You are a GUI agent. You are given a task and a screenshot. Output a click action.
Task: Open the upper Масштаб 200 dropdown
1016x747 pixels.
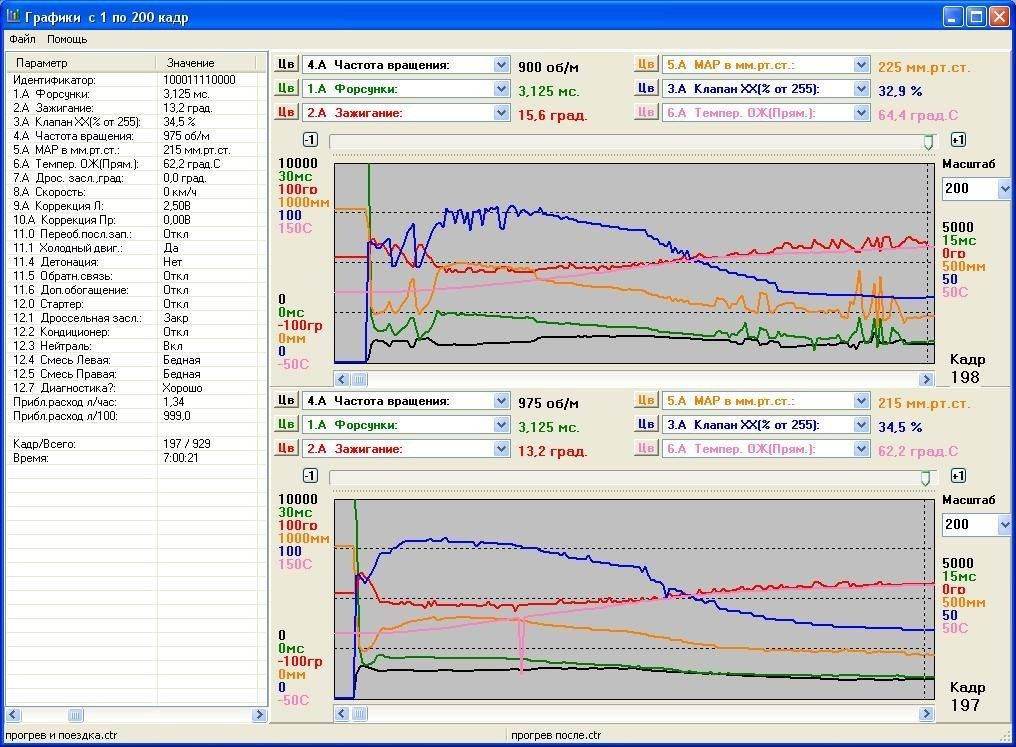coord(1003,189)
